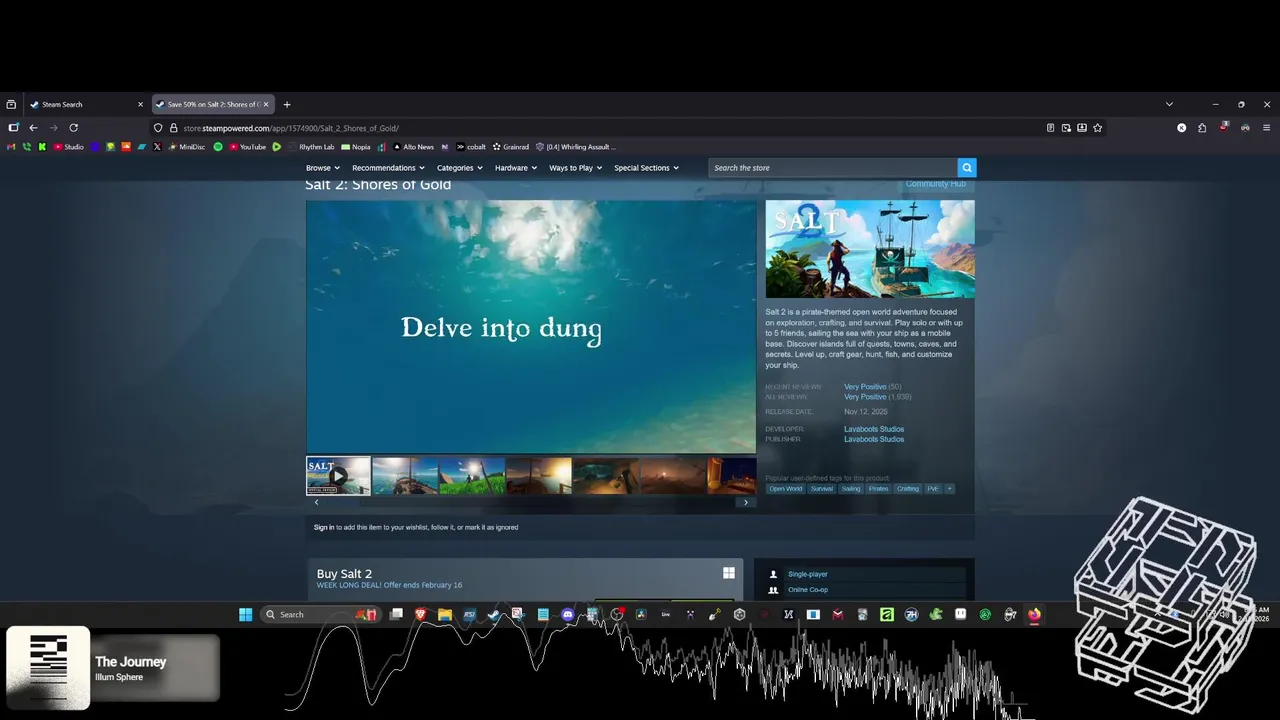Screen dimensions: 1280x720
Task: Select the Open World tag
Action: (786, 489)
